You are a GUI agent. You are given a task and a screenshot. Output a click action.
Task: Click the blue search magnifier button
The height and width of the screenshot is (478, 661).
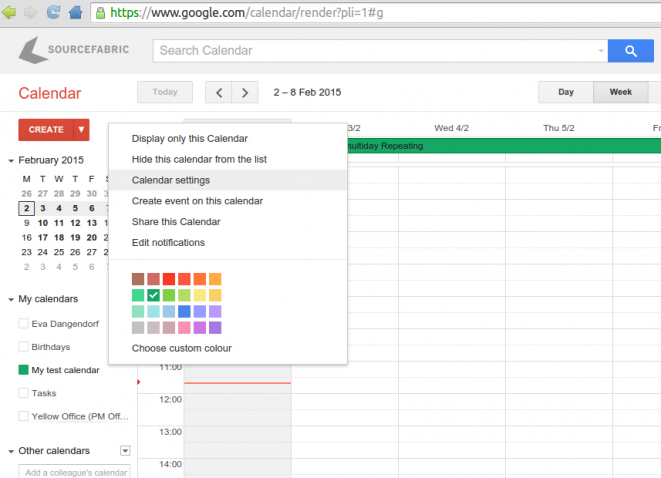631,51
